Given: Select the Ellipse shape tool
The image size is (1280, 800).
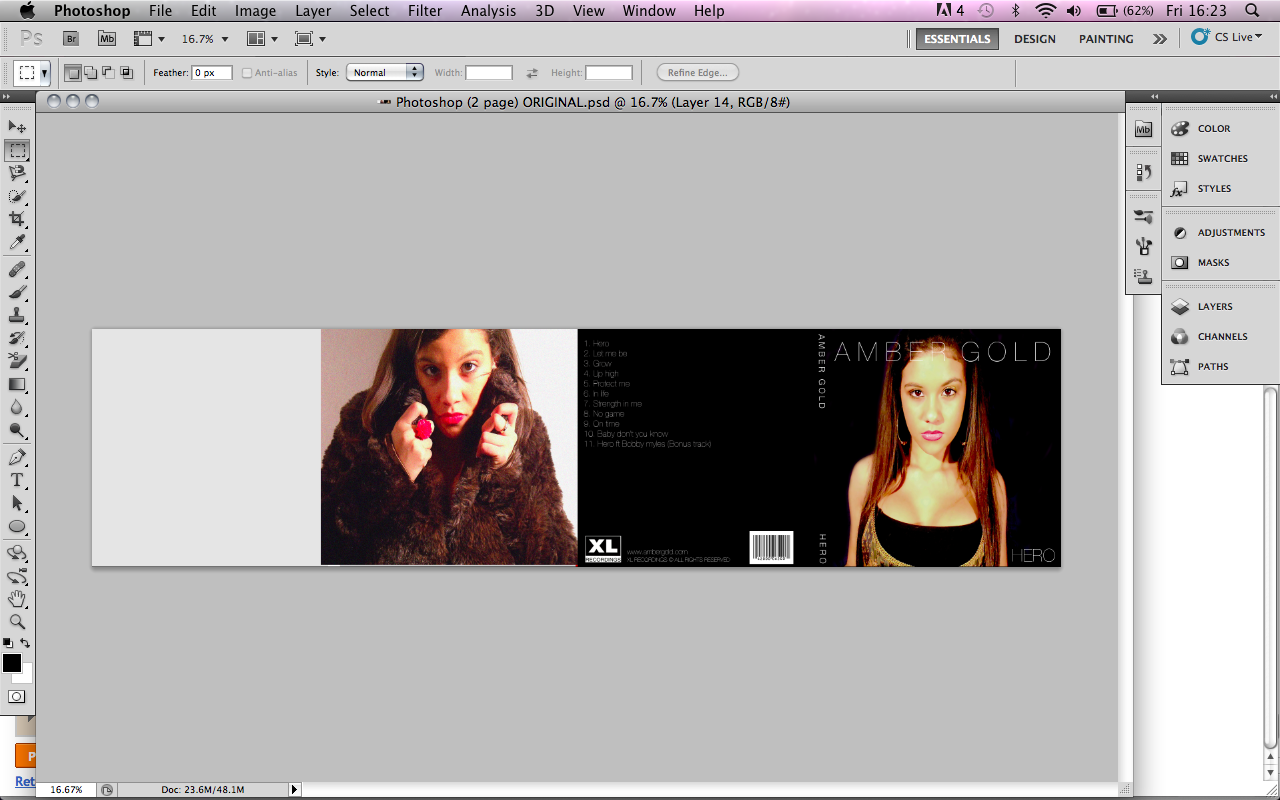Looking at the screenshot, I should (x=17, y=526).
